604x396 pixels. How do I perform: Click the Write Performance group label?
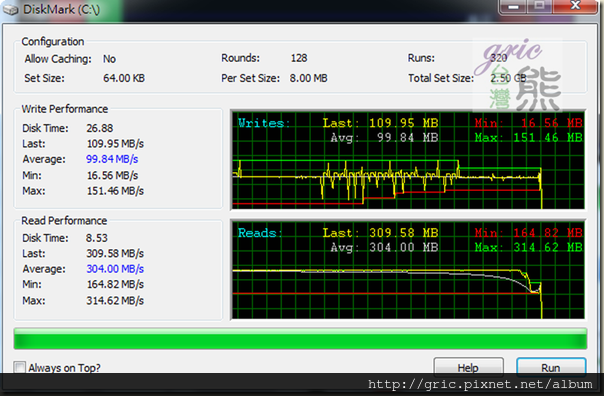[x=65, y=109]
